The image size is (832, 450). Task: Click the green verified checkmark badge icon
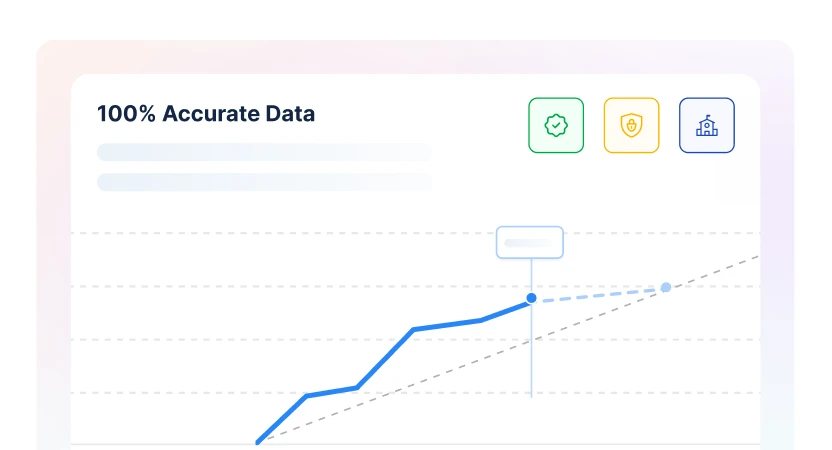pyautogui.click(x=556, y=125)
